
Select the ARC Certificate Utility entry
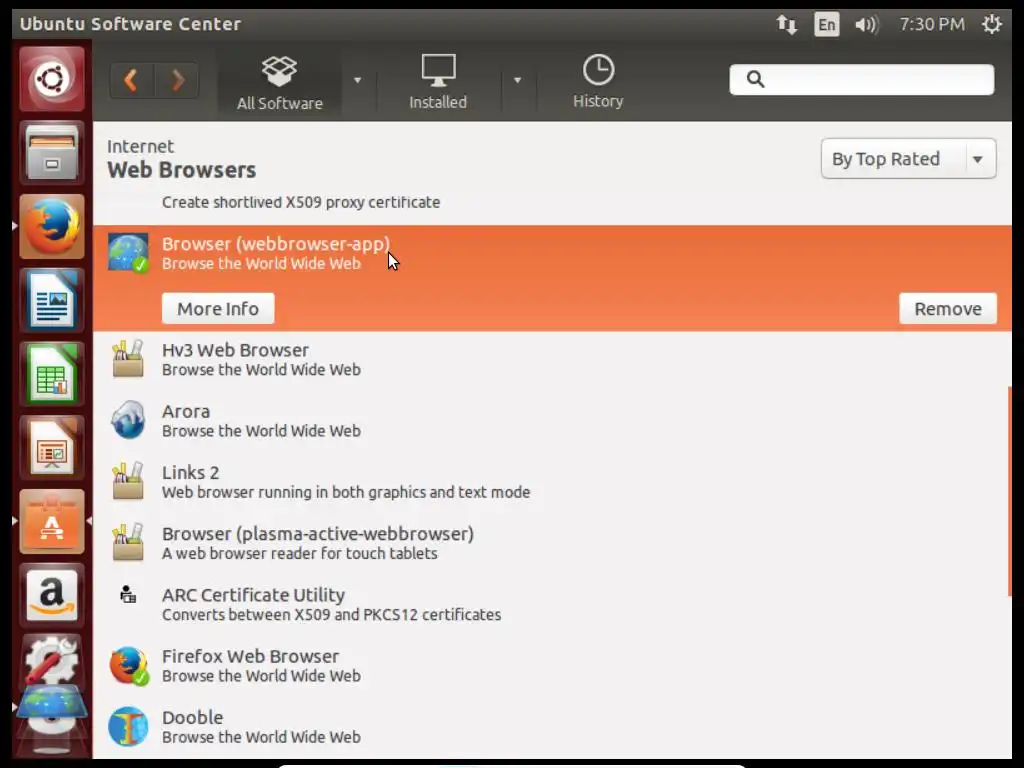552,604
